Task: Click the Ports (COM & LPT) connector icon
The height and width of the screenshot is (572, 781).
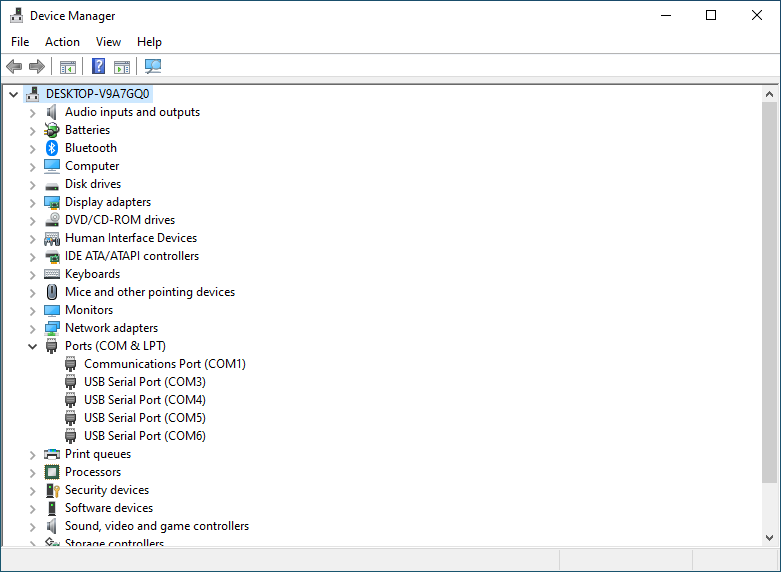Action: (52, 346)
